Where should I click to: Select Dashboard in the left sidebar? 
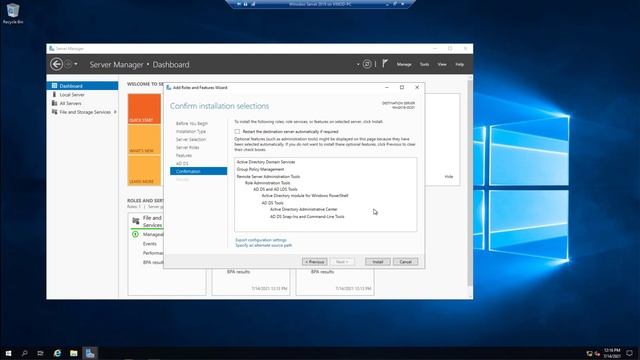coord(82,86)
